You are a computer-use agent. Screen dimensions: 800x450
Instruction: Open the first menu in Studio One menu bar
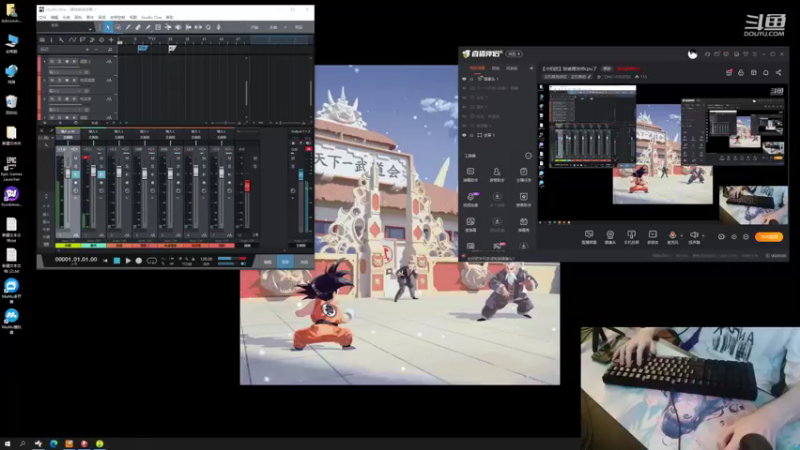click(x=43, y=17)
